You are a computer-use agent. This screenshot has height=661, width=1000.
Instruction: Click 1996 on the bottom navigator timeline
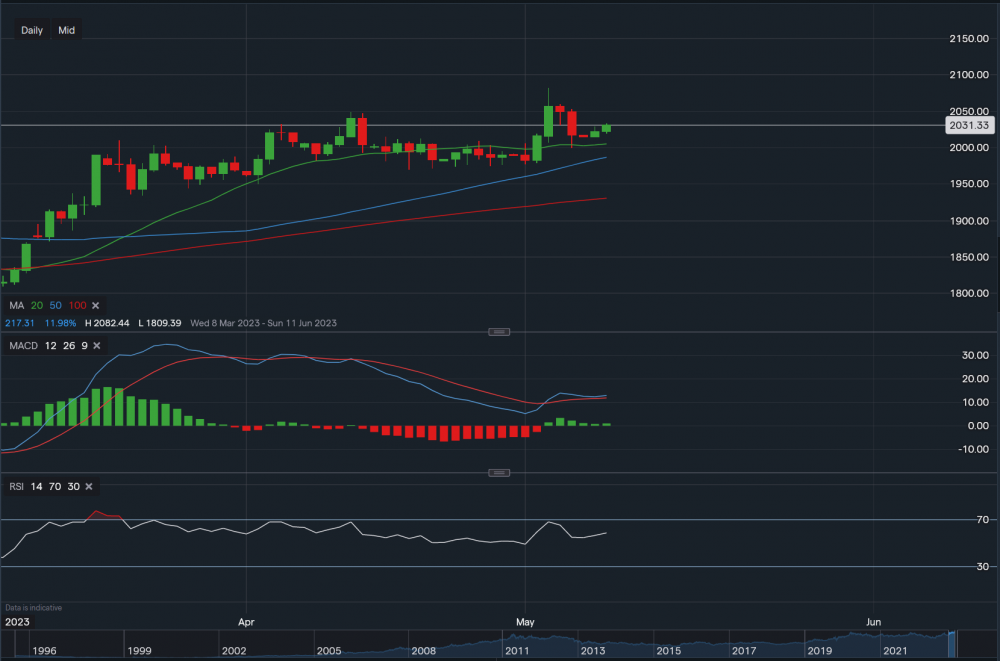(x=45, y=651)
